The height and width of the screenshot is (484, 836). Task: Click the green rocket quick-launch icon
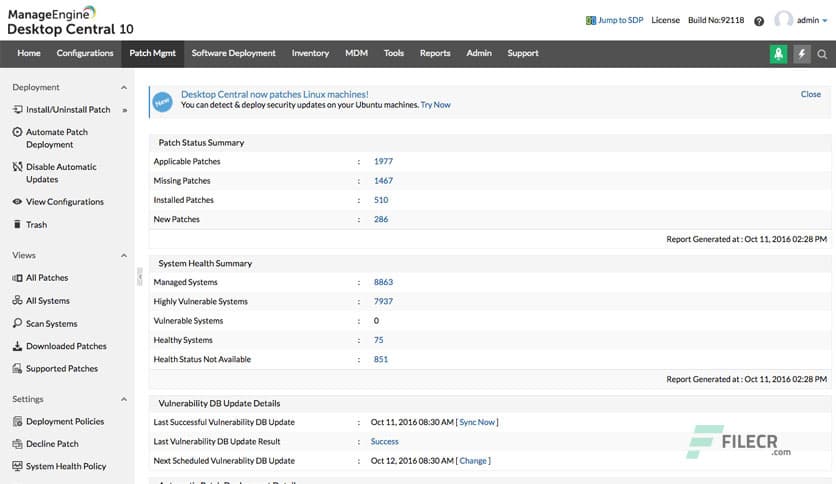pos(778,54)
